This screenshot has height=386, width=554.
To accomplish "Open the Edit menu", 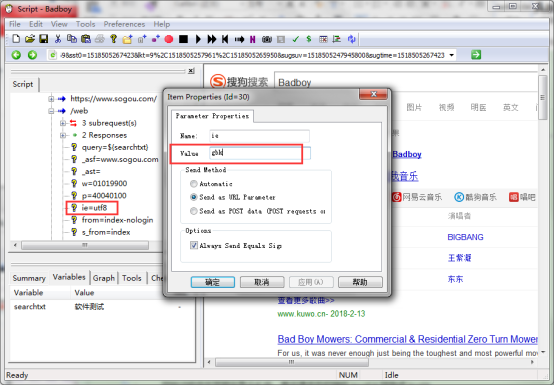I will point(36,24).
